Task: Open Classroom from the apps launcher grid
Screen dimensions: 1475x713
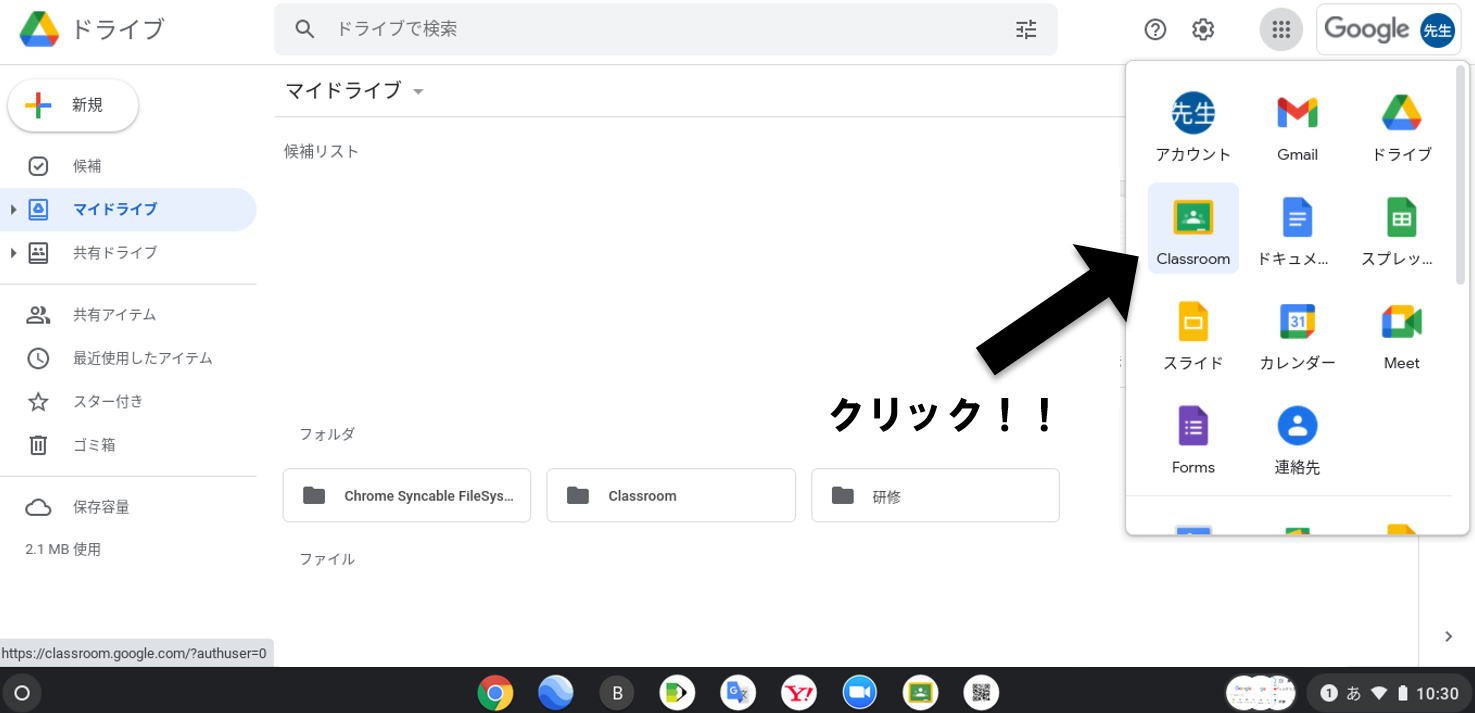Action: coord(1193,228)
